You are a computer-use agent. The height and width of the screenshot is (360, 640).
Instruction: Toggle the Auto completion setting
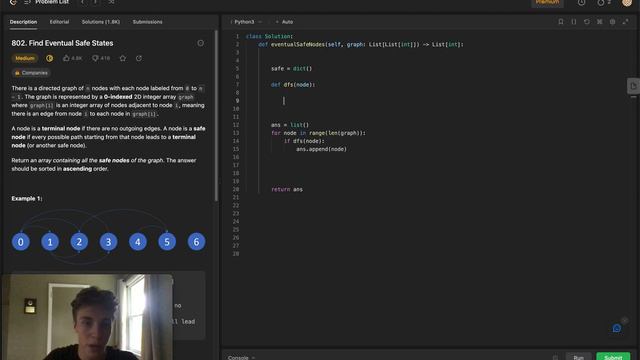[284, 22]
